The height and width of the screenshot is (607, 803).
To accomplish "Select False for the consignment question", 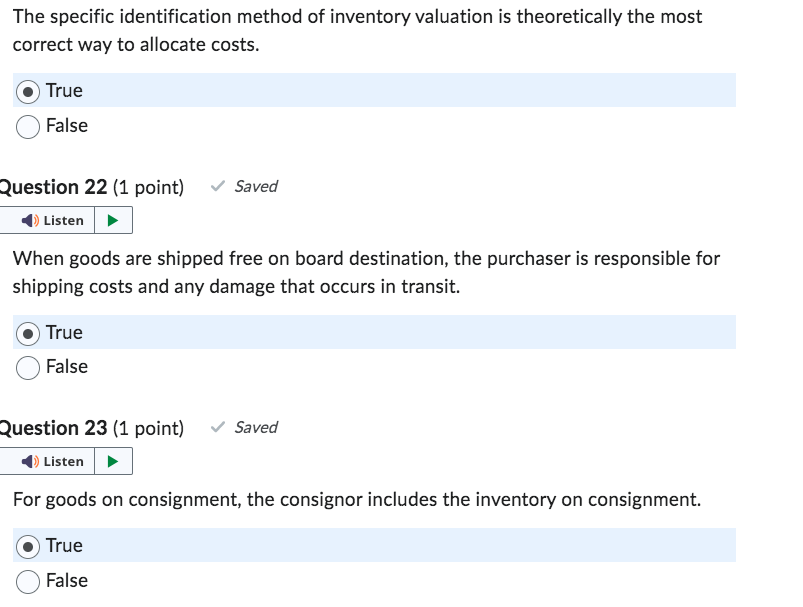I will pyautogui.click(x=26, y=581).
